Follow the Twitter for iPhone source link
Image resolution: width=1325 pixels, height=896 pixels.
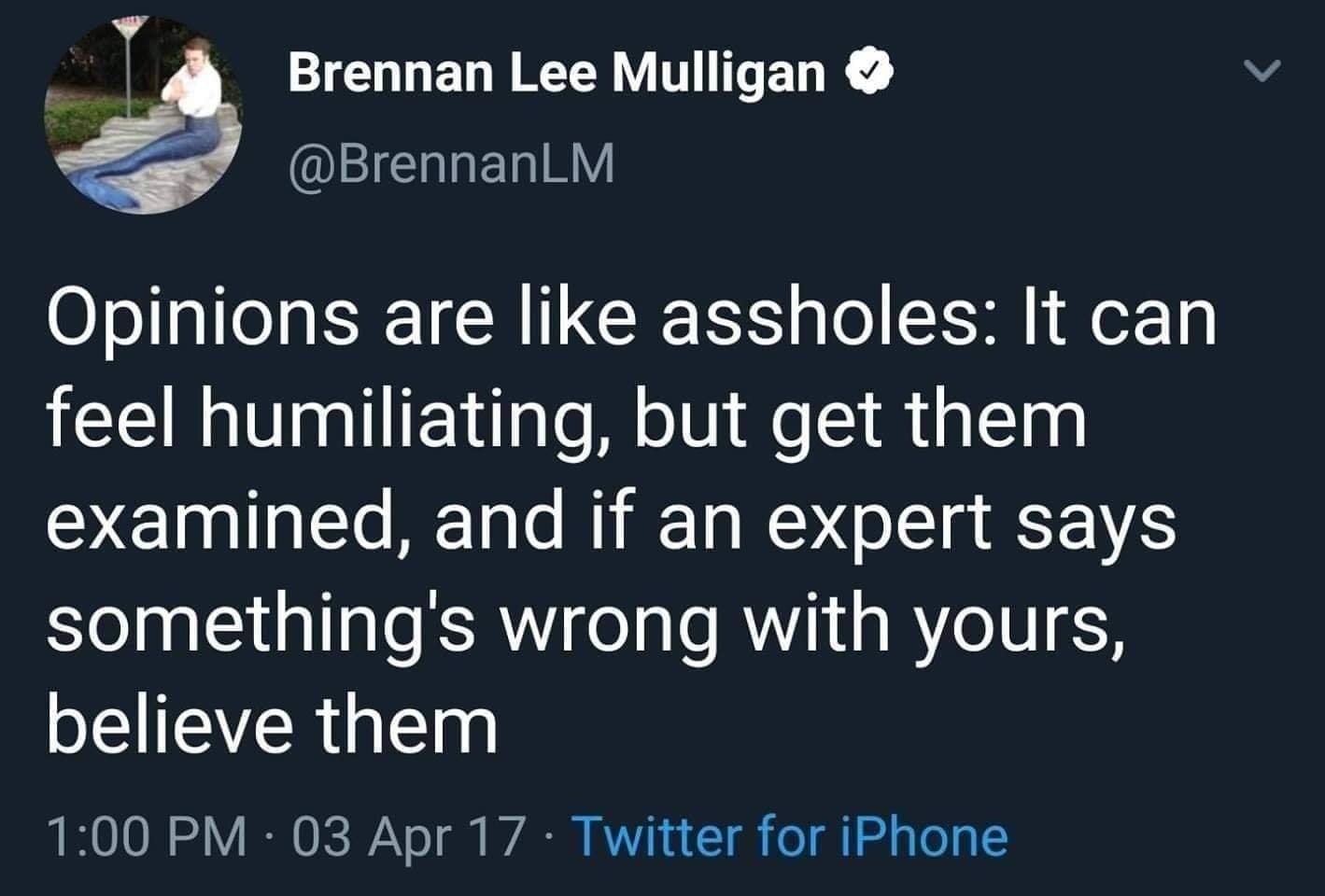(x=789, y=836)
